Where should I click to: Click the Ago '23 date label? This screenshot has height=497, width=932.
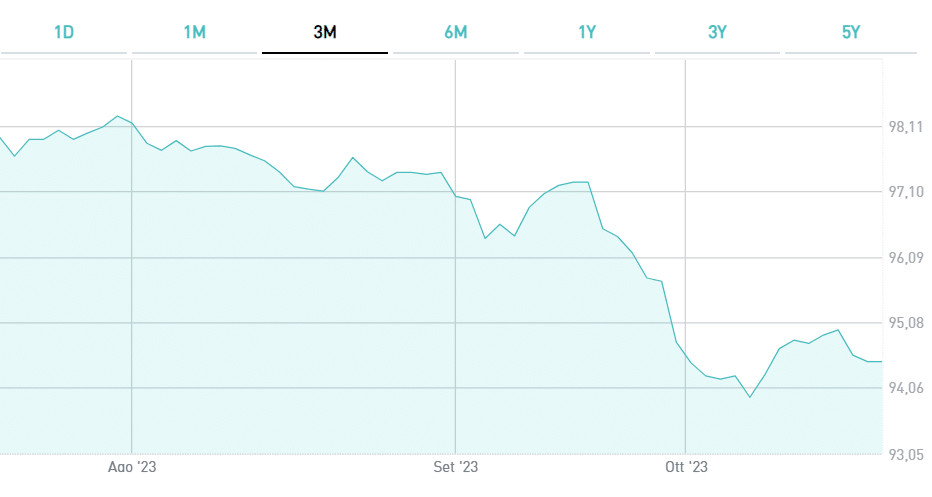[x=132, y=467]
